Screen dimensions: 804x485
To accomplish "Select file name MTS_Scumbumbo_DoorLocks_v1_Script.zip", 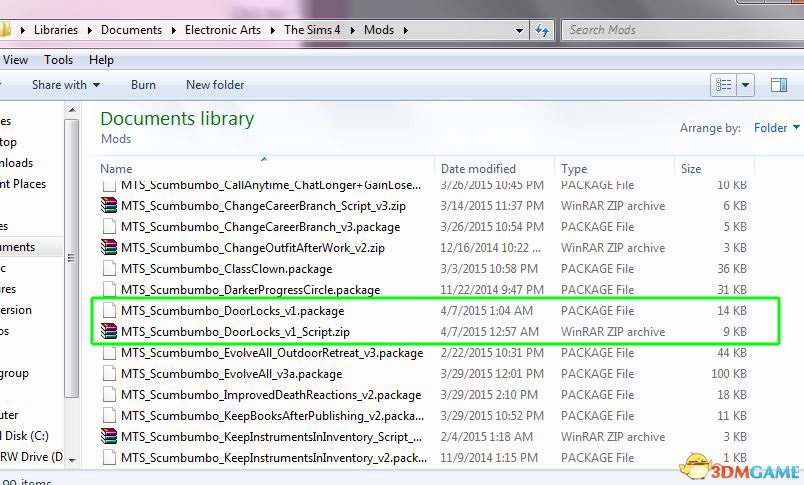I will click(x=235, y=332).
